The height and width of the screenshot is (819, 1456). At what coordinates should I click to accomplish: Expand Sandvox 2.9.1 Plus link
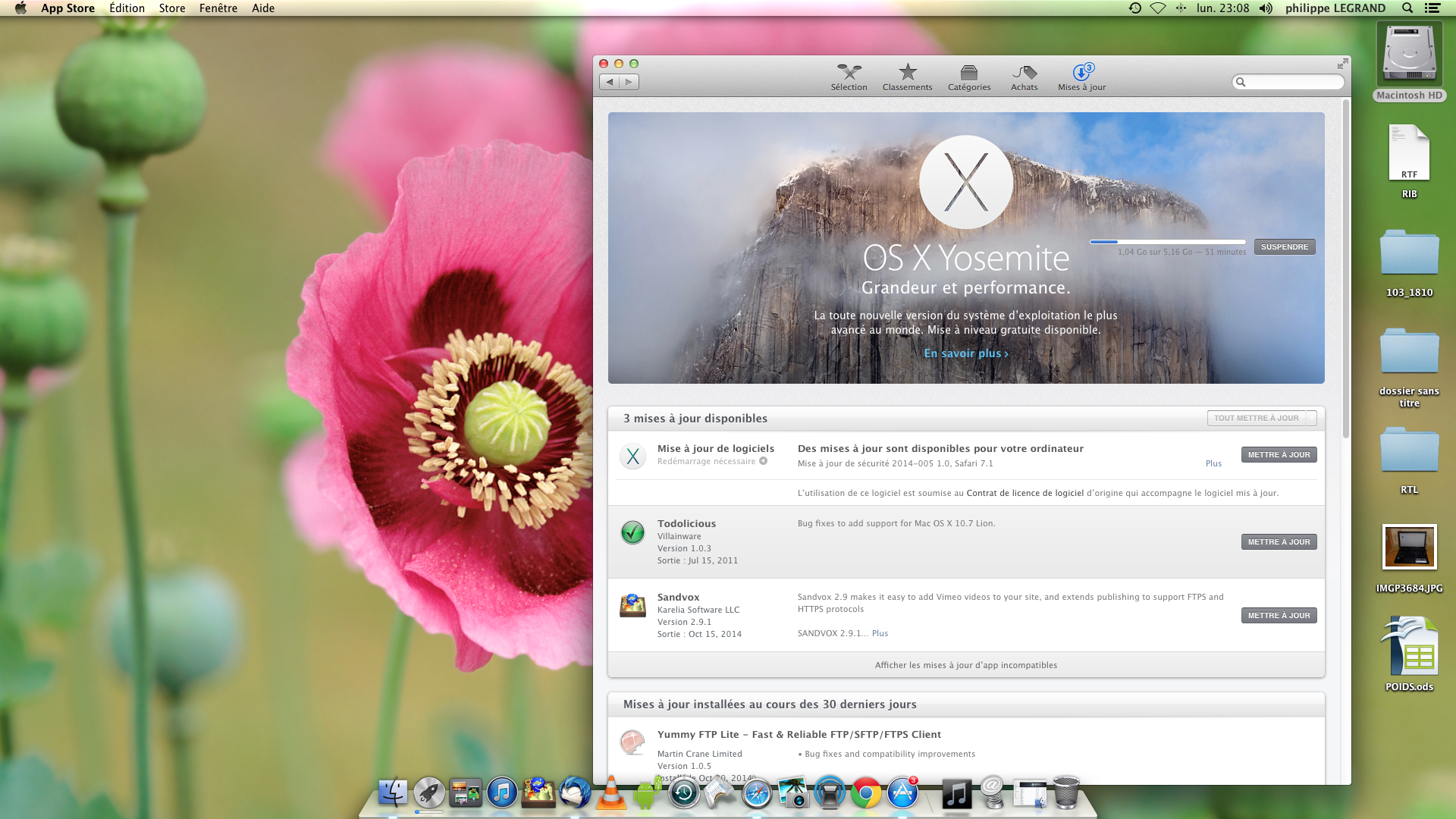pyautogui.click(x=880, y=633)
